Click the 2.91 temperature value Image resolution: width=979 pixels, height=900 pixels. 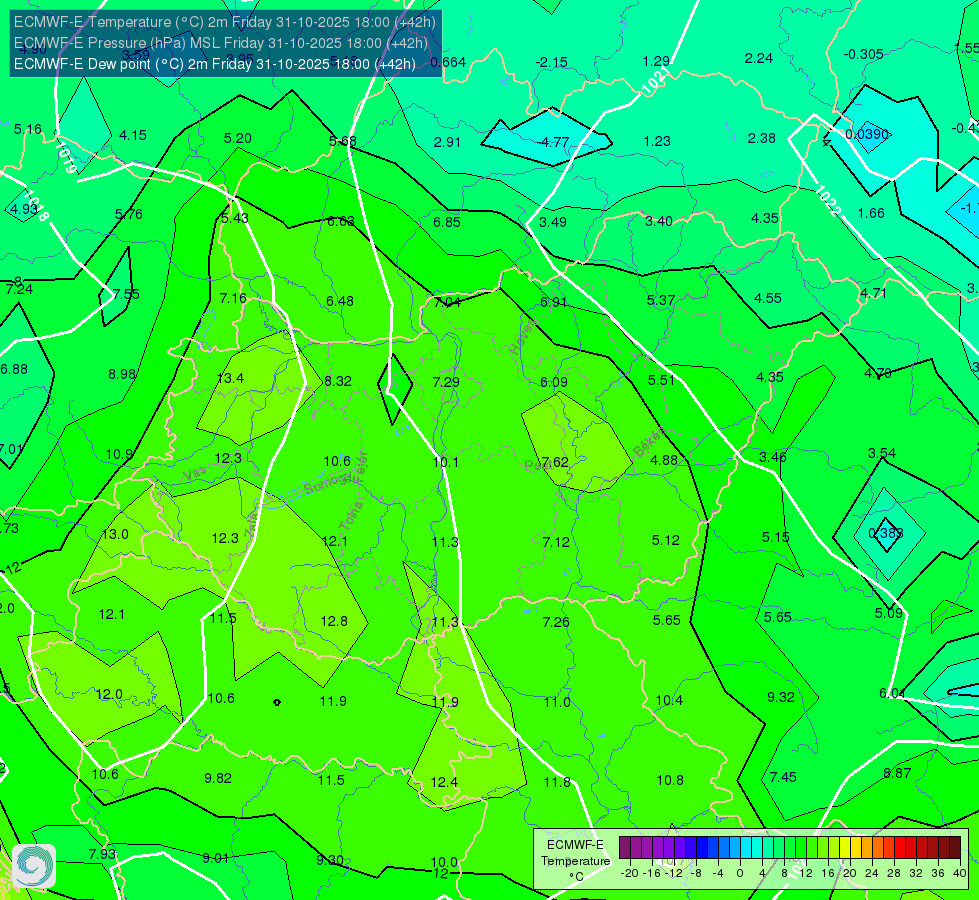click(447, 142)
